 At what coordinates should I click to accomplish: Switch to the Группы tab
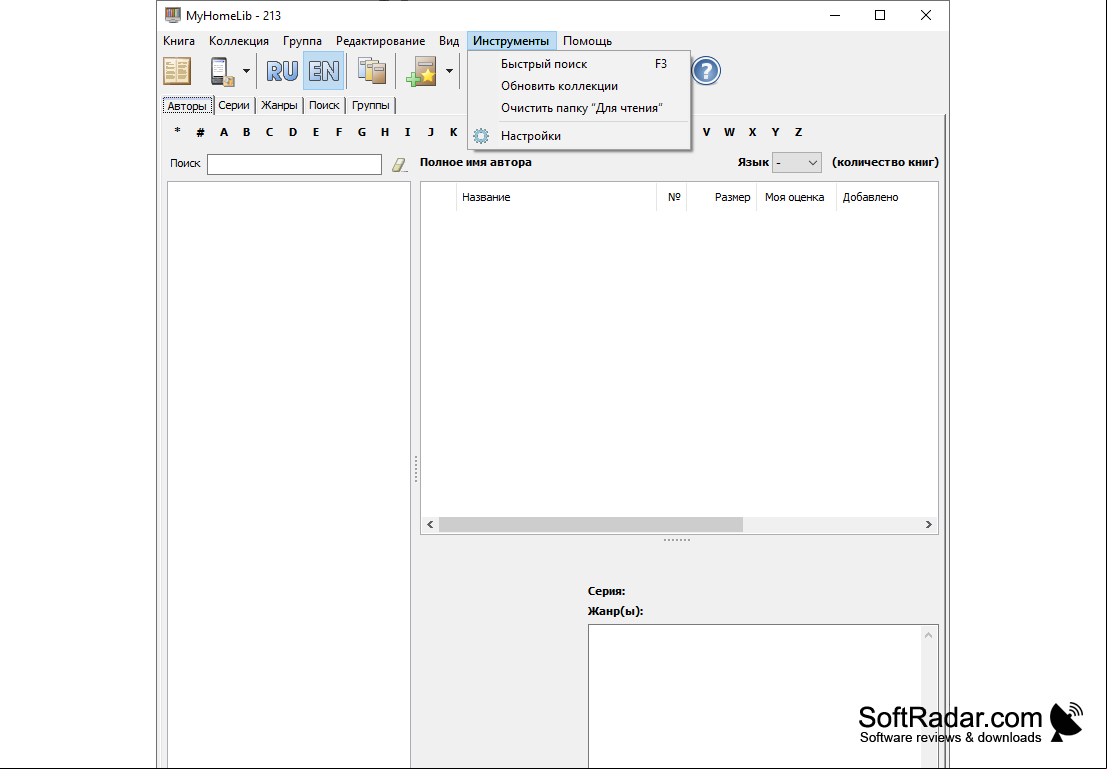pos(371,105)
